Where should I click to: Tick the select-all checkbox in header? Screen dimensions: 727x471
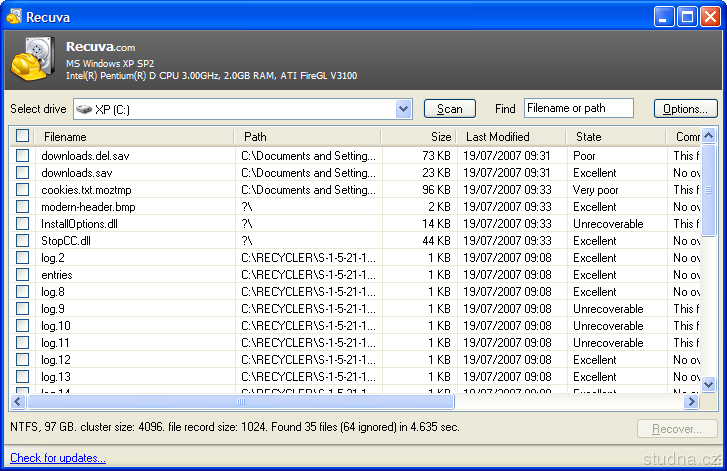point(23,137)
